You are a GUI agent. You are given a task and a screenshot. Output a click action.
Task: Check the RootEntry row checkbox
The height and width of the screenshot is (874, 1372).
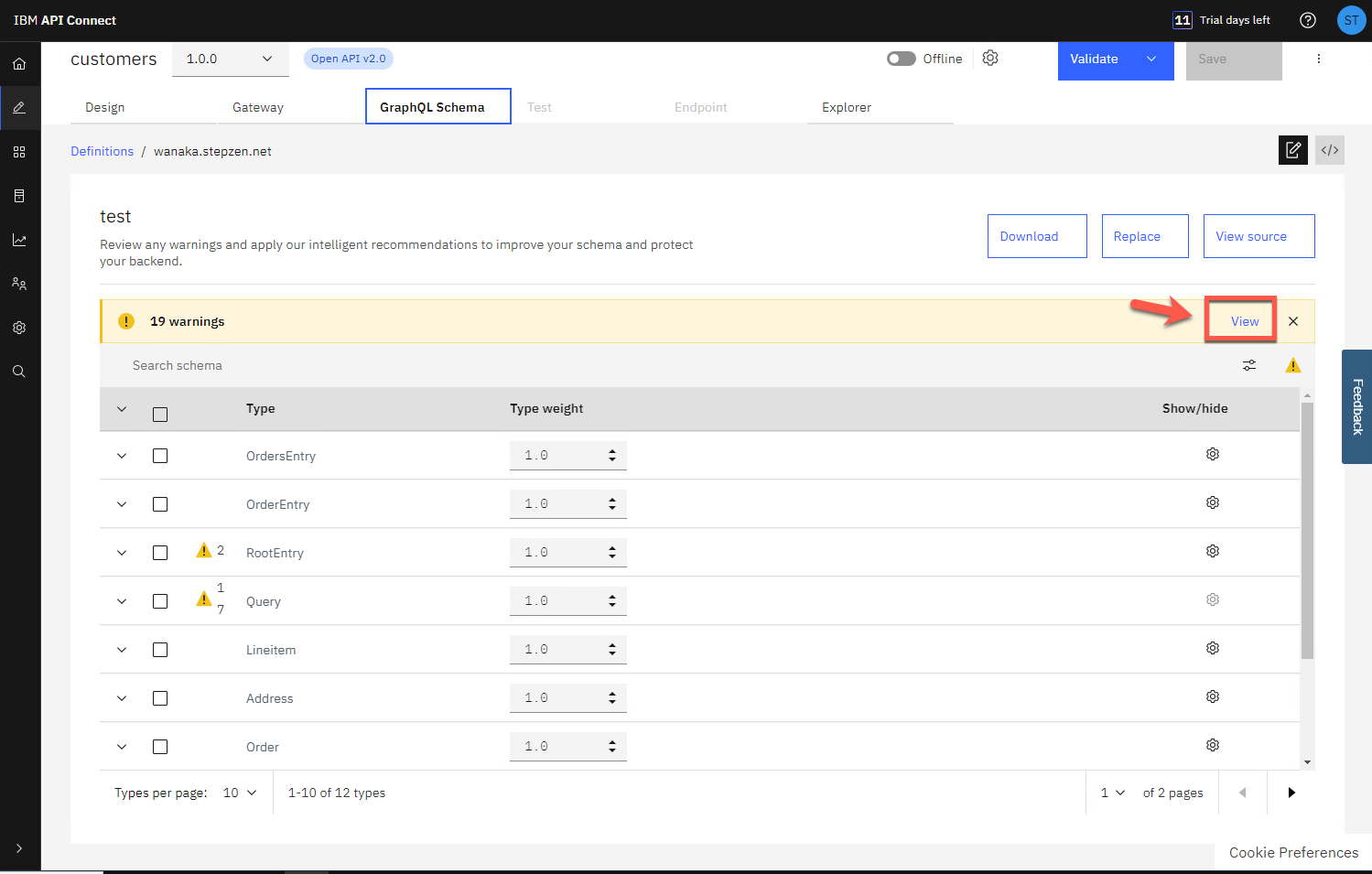160,553
